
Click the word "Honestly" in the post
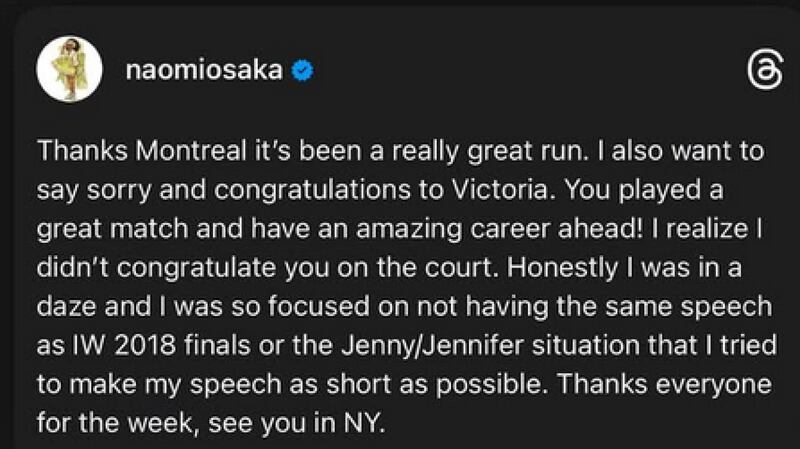(562, 268)
